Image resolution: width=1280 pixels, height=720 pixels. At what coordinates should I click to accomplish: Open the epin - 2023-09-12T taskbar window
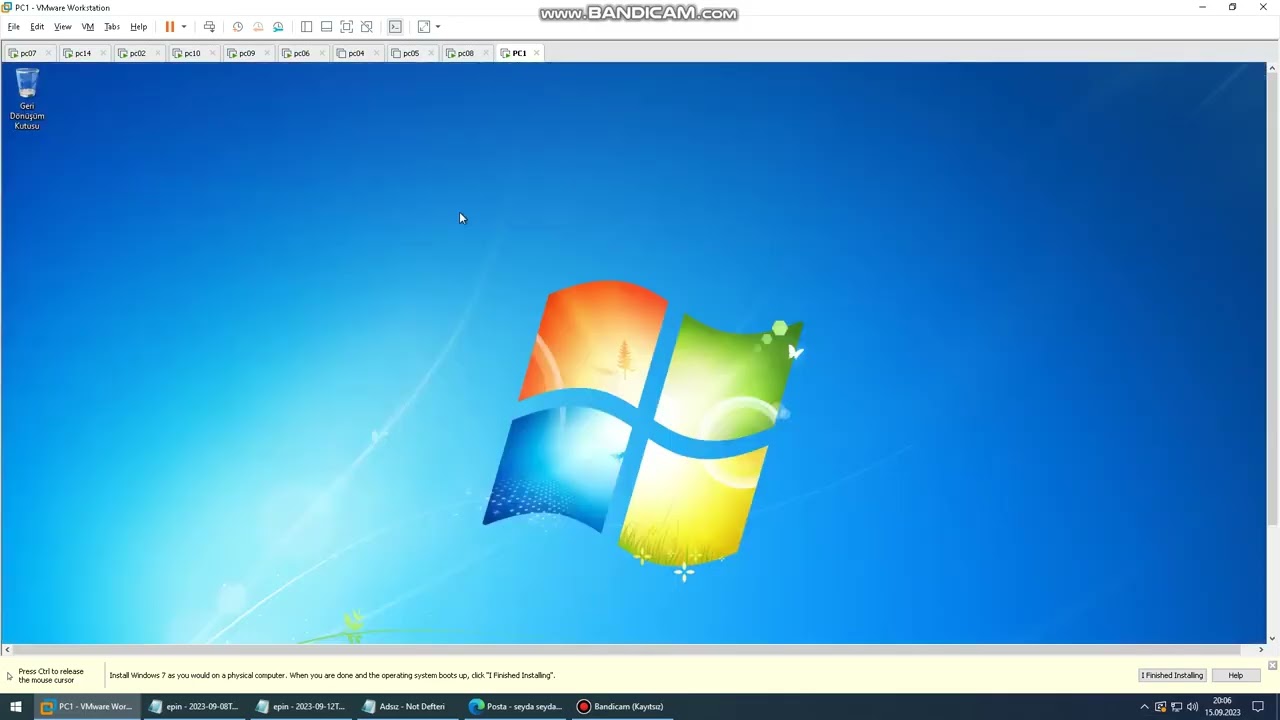pos(301,707)
